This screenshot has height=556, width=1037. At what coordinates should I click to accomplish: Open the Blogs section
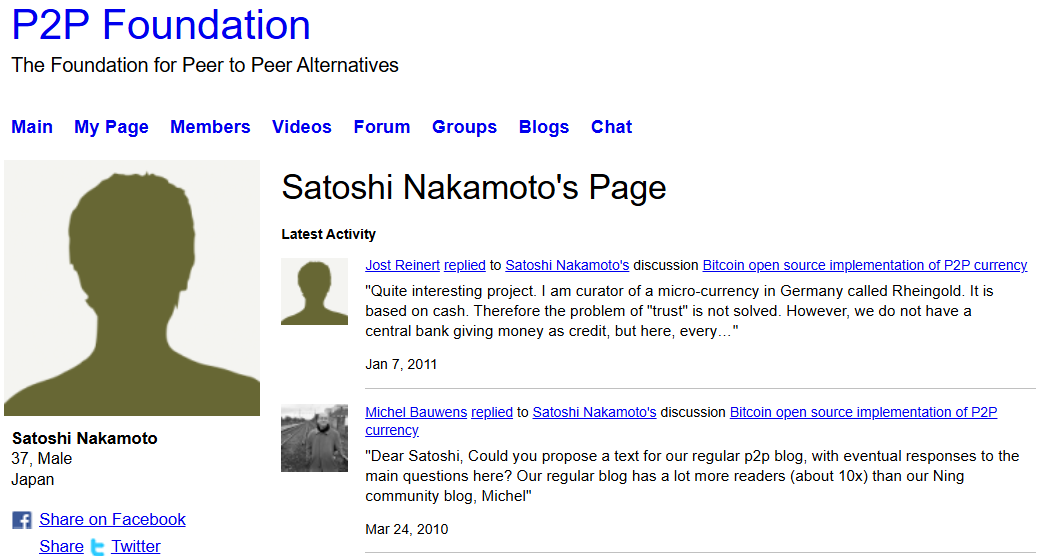point(543,127)
